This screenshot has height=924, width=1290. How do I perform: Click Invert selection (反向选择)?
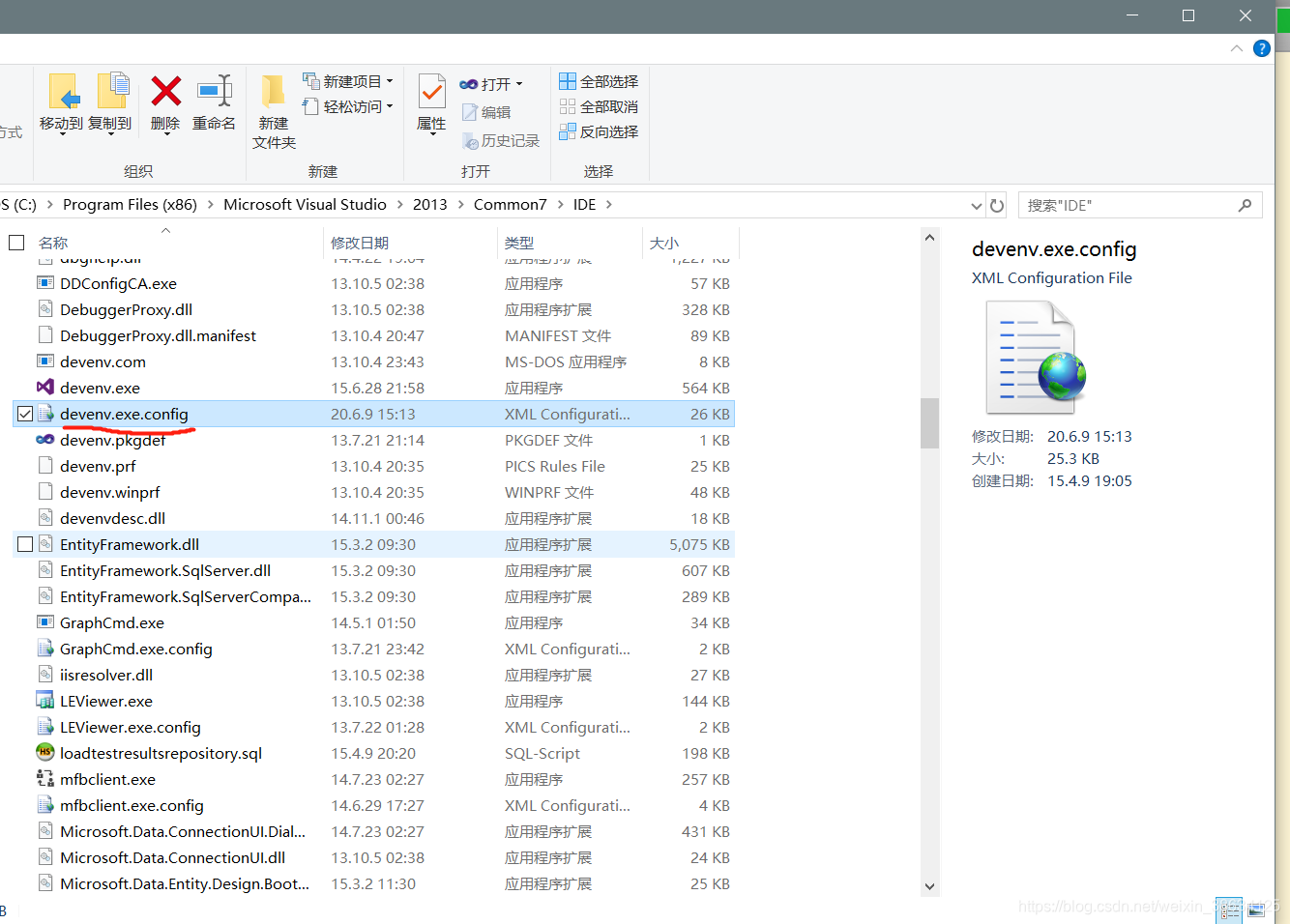[x=599, y=131]
